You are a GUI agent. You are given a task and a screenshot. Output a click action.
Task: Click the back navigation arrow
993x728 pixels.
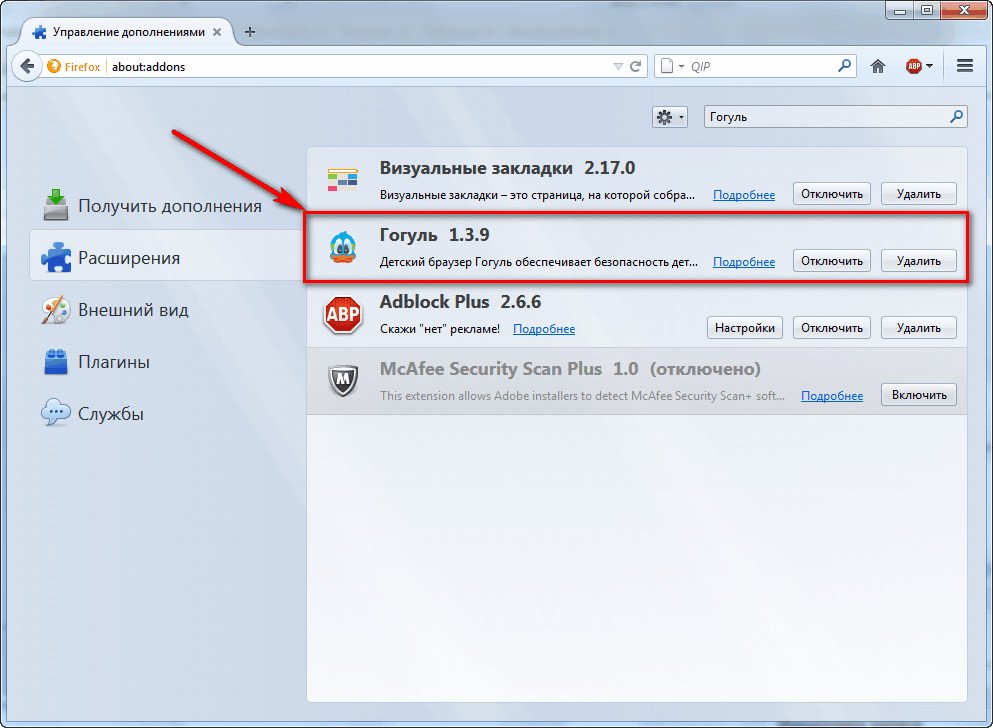27,66
